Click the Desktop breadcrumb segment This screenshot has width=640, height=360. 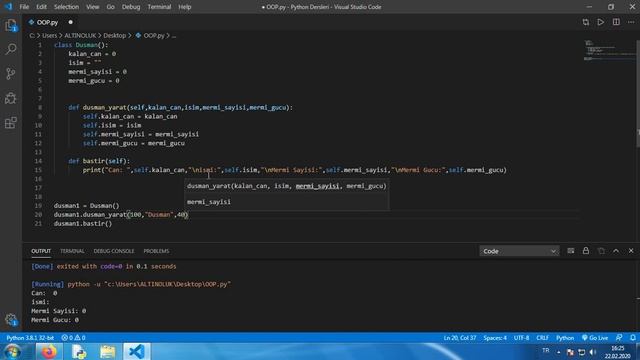tap(115, 36)
